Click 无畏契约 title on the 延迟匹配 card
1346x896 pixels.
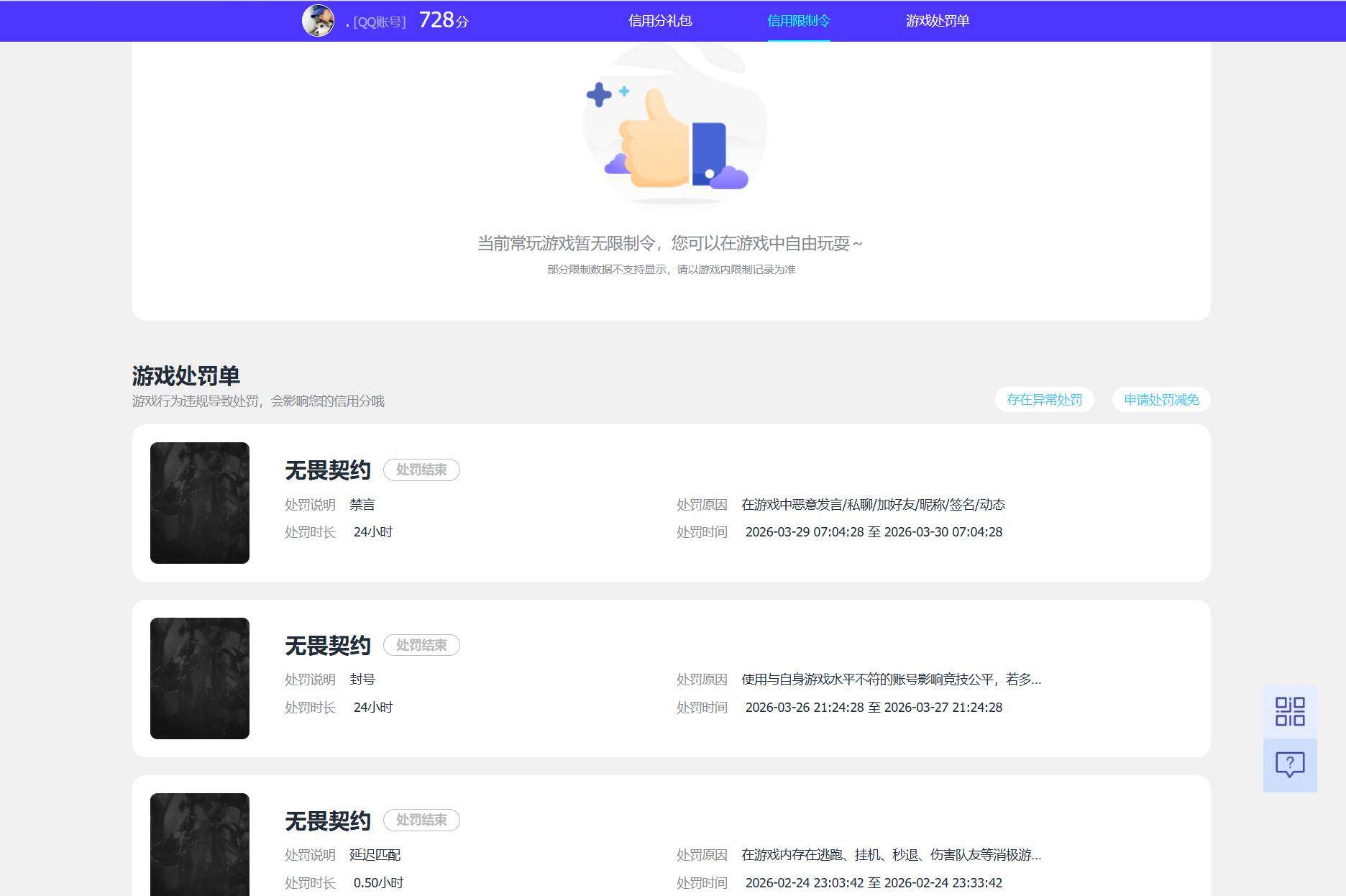tap(328, 820)
